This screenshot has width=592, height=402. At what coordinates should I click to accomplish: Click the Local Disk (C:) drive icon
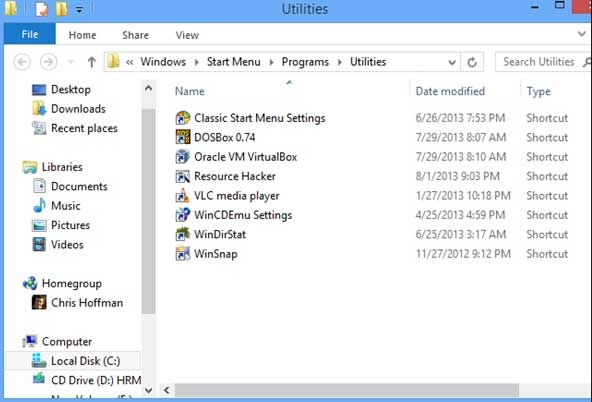pyautogui.click(x=39, y=360)
